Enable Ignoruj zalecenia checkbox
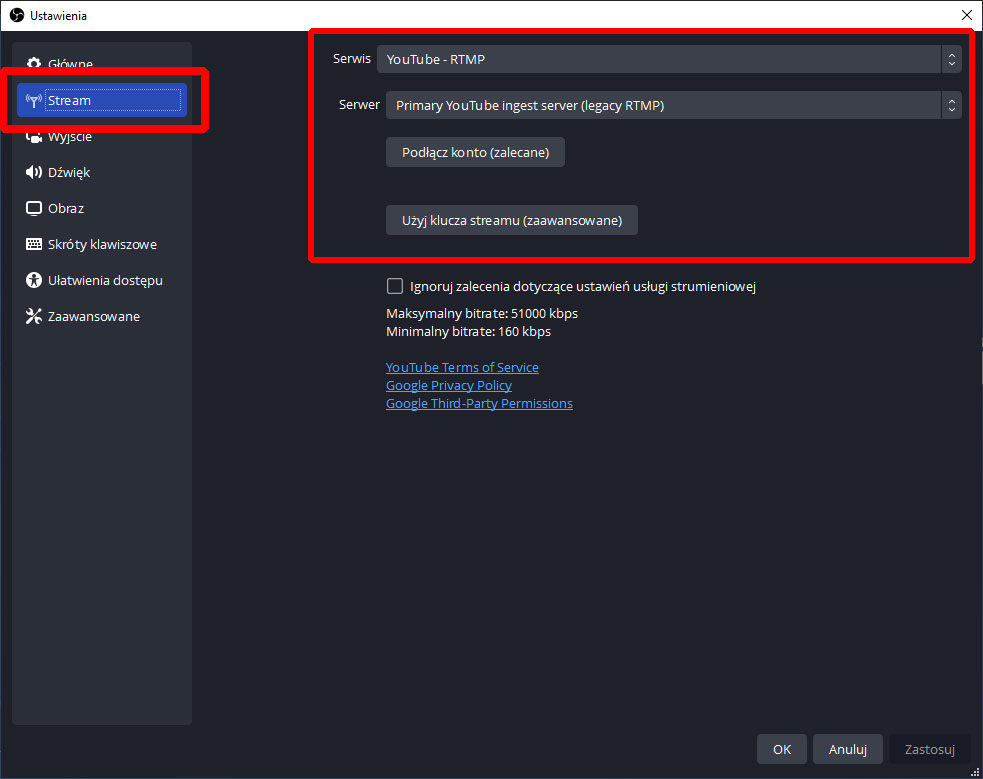Viewport: 983px width, 779px height. [395, 287]
